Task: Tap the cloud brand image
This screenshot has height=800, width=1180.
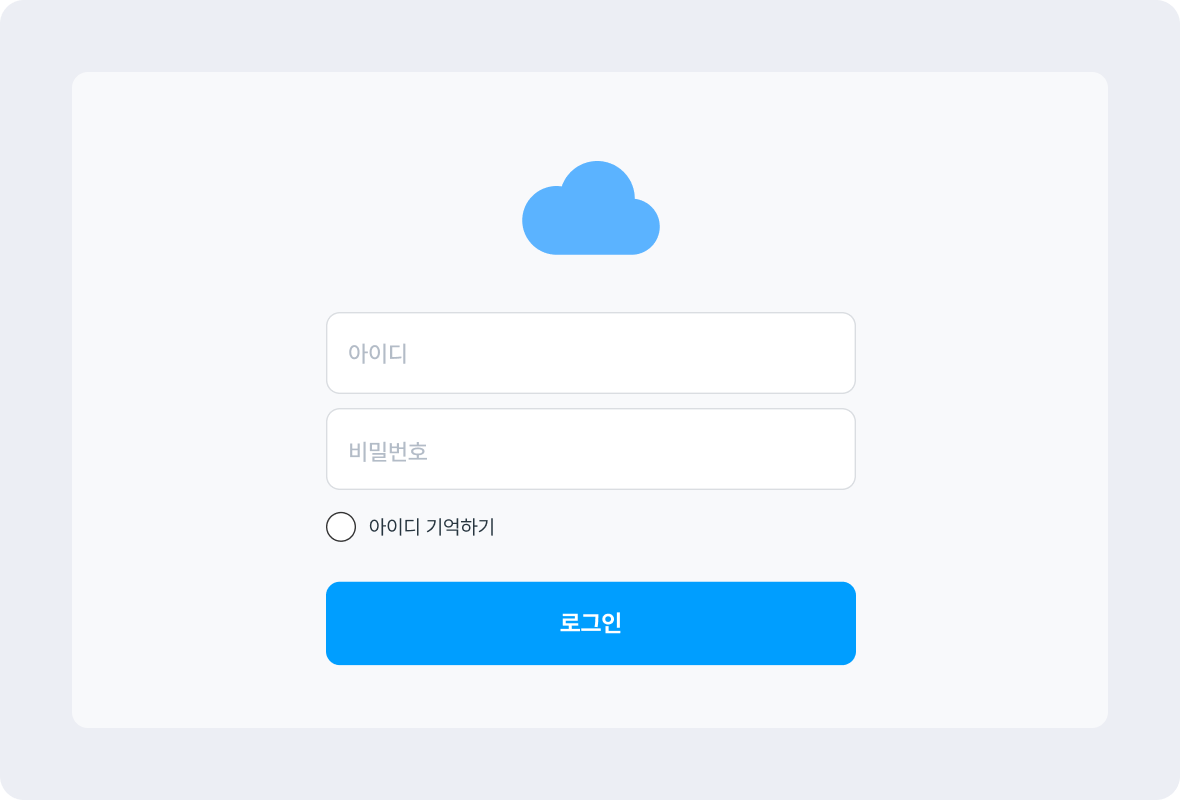Action: (x=591, y=208)
